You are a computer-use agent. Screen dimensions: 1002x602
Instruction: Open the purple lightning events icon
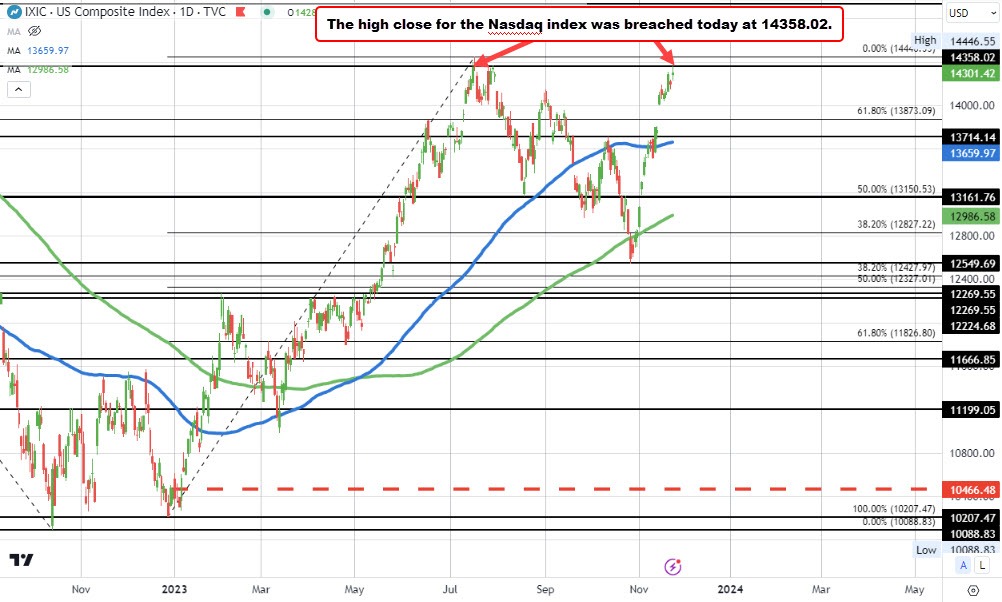click(x=672, y=566)
